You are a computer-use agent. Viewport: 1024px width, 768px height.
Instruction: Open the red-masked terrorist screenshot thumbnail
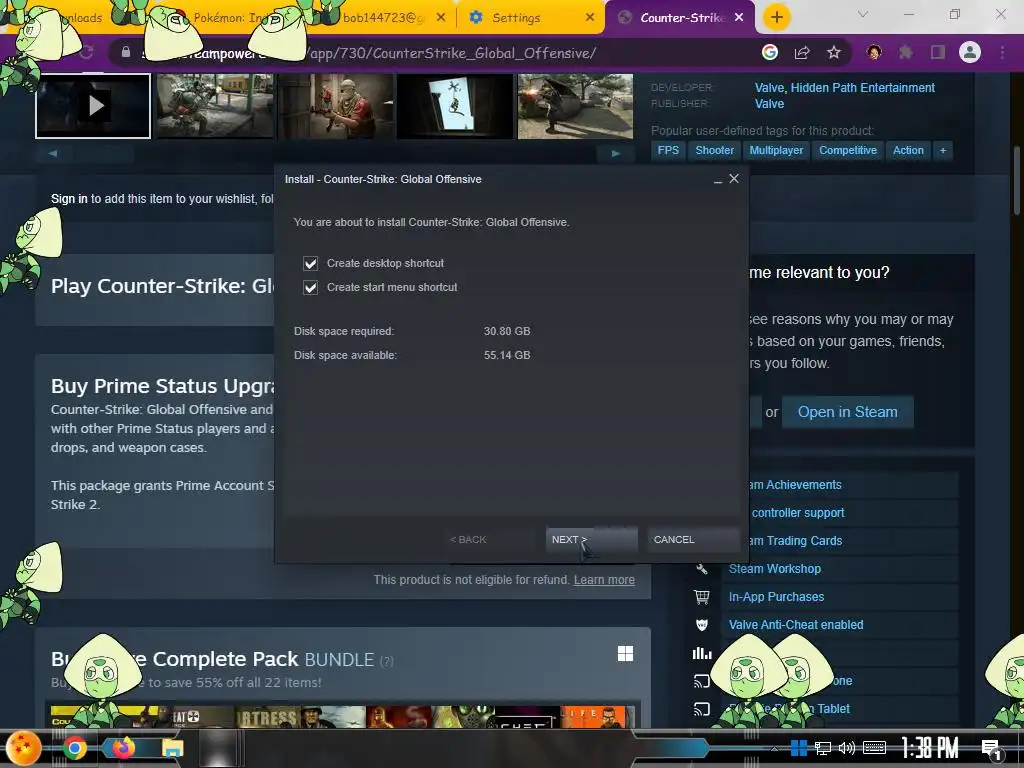coord(336,106)
